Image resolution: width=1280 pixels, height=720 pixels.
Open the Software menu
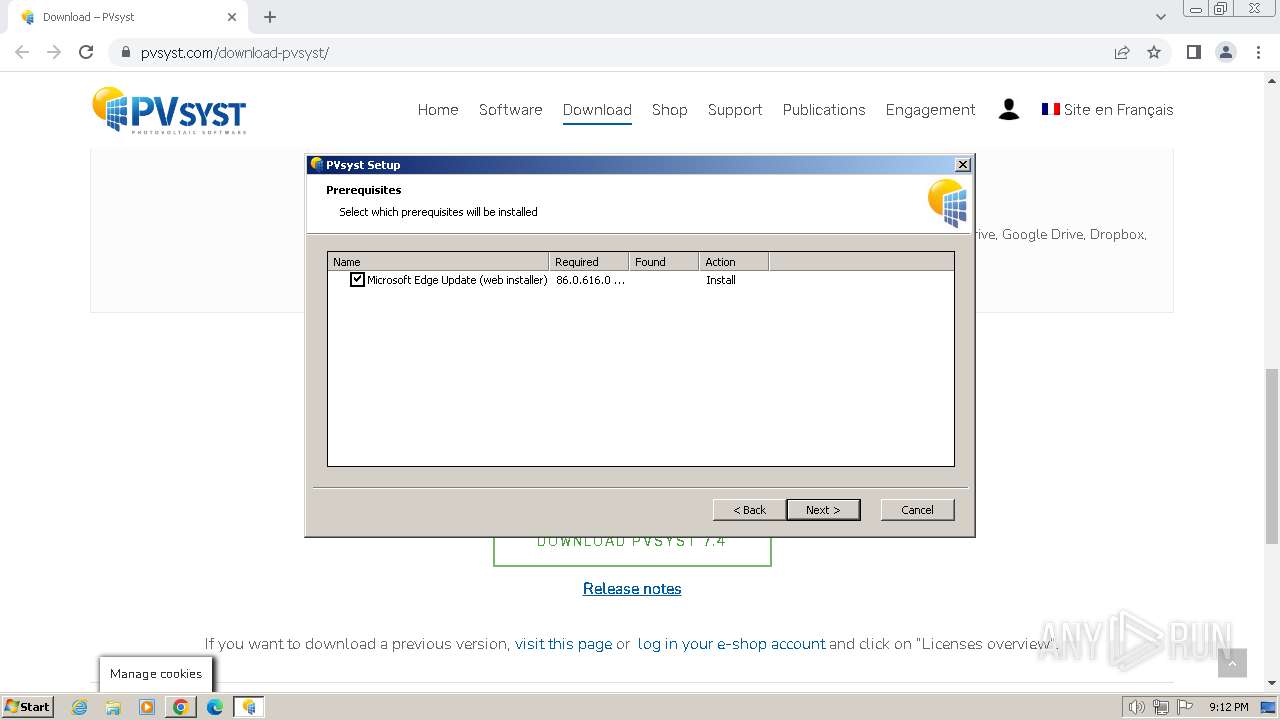click(x=510, y=110)
